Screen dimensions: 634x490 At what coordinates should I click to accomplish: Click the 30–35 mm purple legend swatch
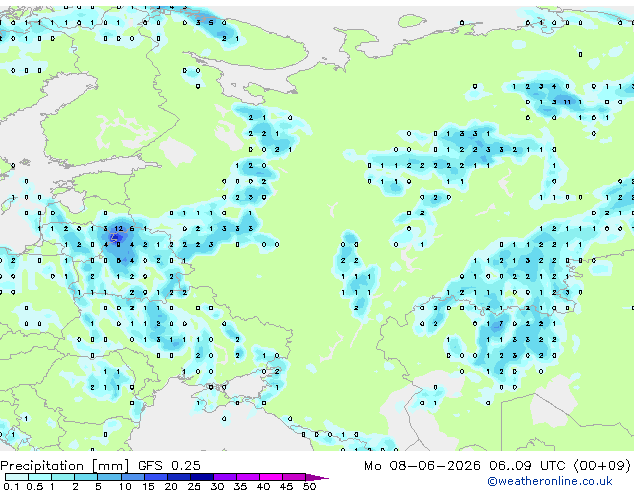[x=224, y=477]
